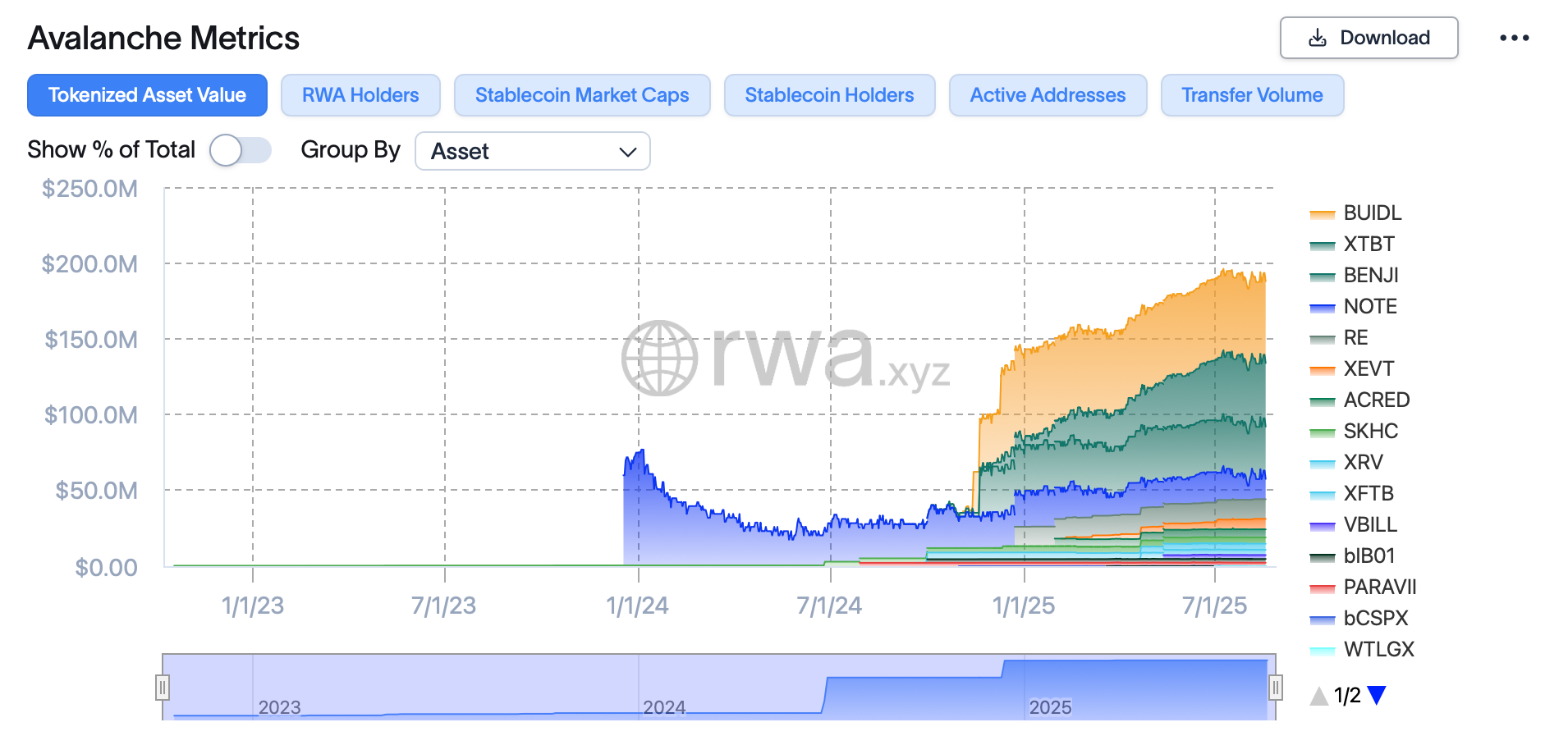The width and height of the screenshot is (1568, 736).
Task: Toggle PARAVII legend entry
Action: coord(1363,587)
